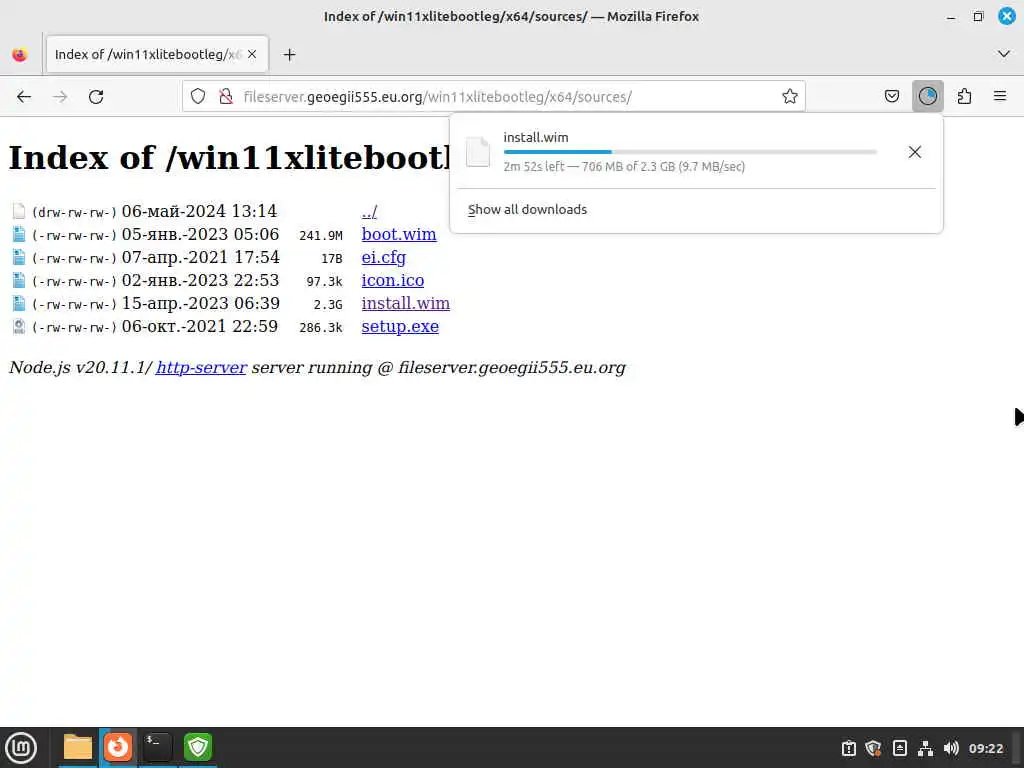Image resolution: width=1024 pixels, height=768 pixels.
Task: Follow the http-server link
Action: (200, 368)
